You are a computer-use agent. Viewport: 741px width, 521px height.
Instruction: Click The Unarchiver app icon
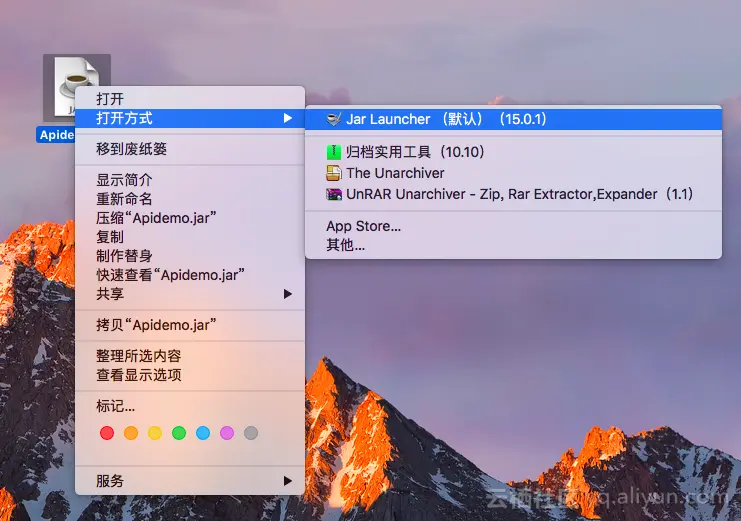tap(334, 173)
